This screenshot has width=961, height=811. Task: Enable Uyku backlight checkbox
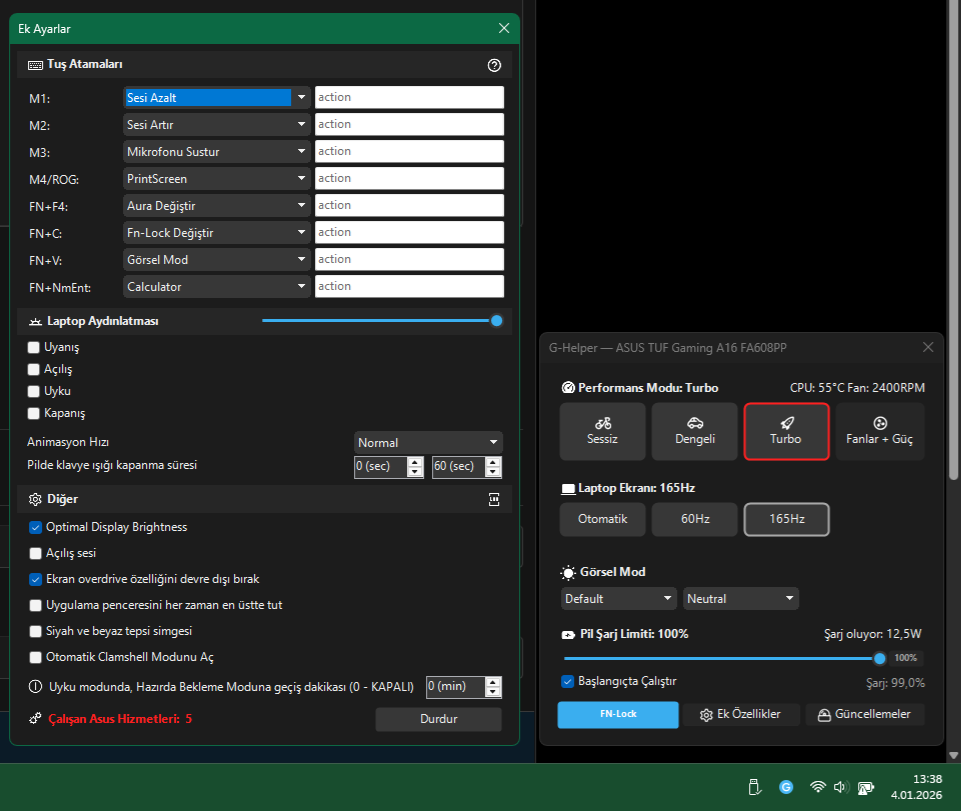pos(34,391)
